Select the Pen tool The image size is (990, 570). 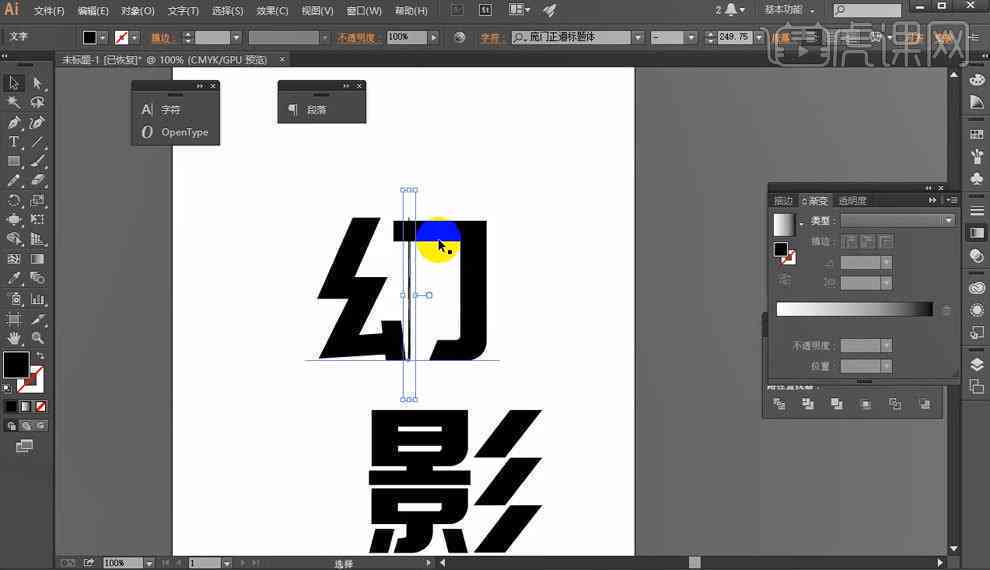[x=13, y=122]
